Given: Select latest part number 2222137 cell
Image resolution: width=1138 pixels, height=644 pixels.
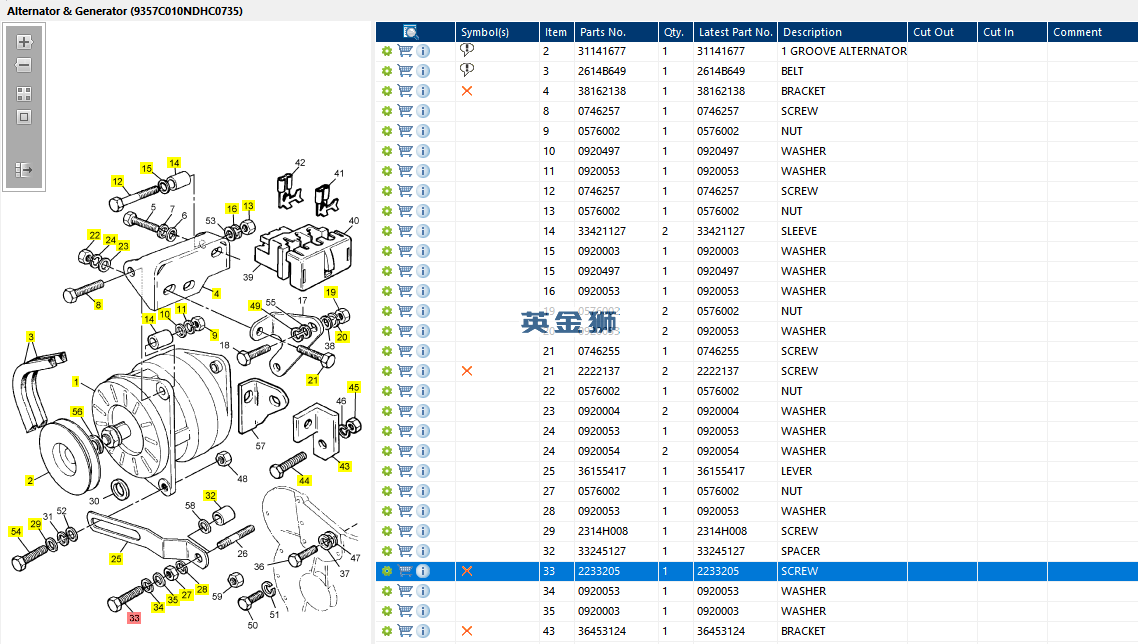Looking at the screenshot, I should (x=718, y=371).
